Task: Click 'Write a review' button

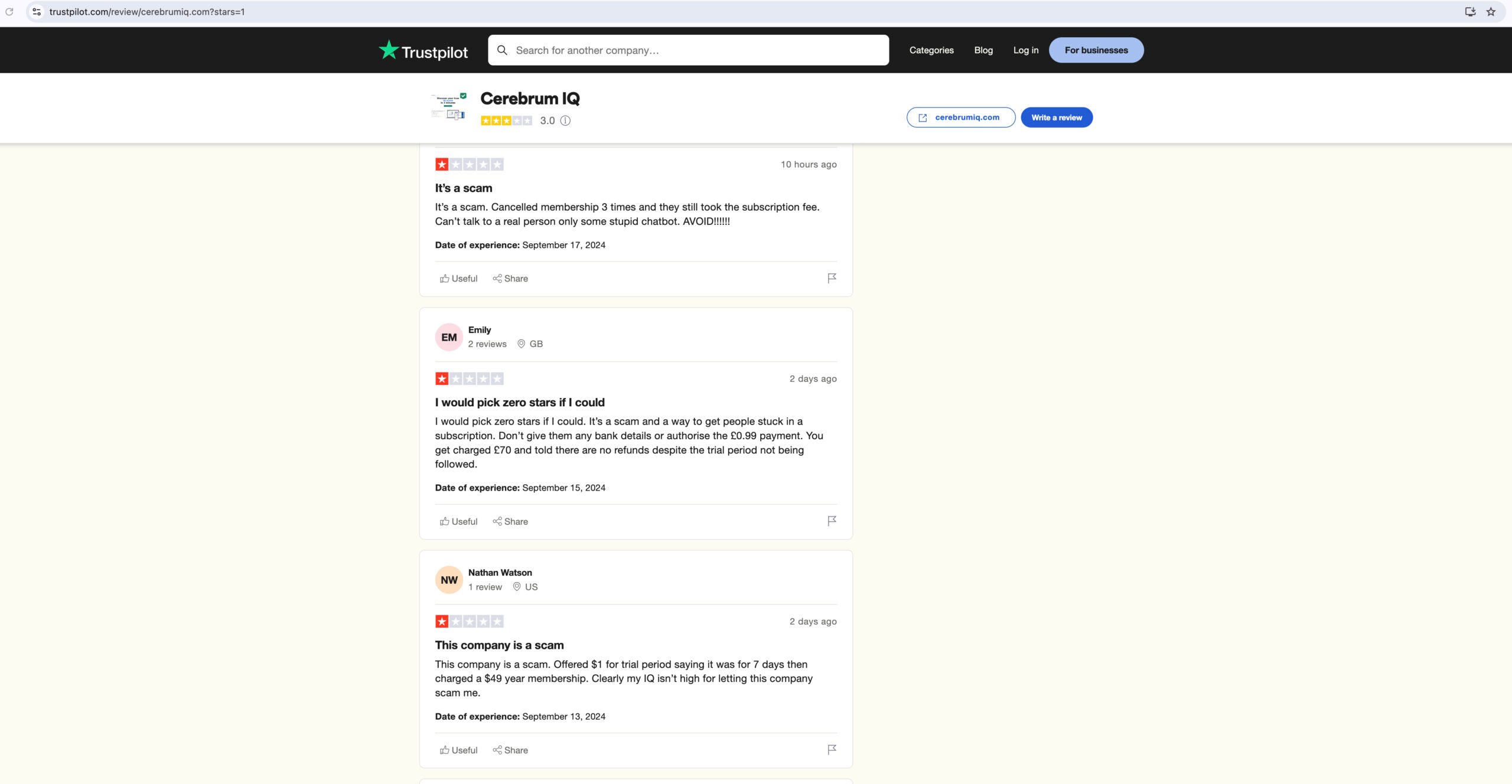Action: coord(1056,117)
